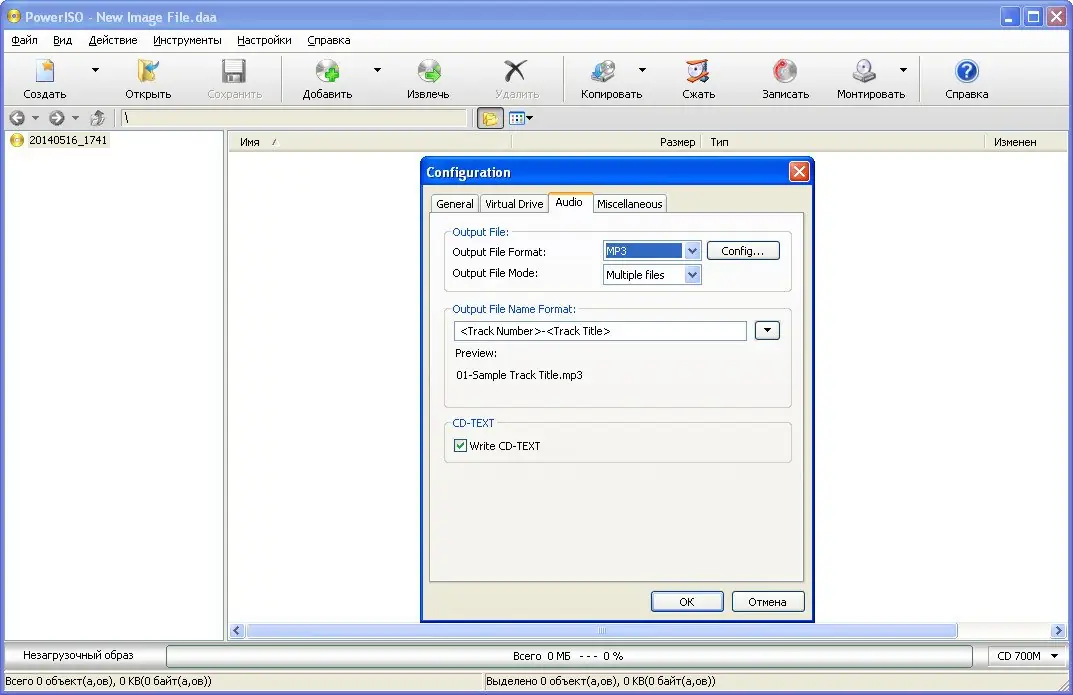Click the Output File Name Format field

600,331
